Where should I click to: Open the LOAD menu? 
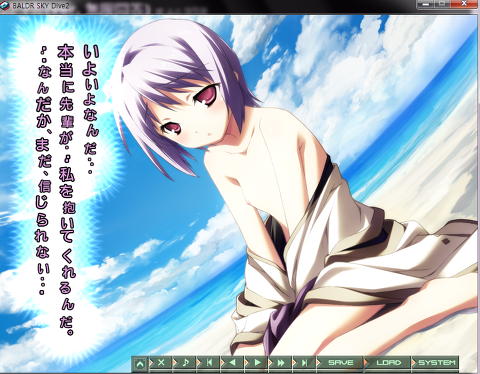(389, 363)
